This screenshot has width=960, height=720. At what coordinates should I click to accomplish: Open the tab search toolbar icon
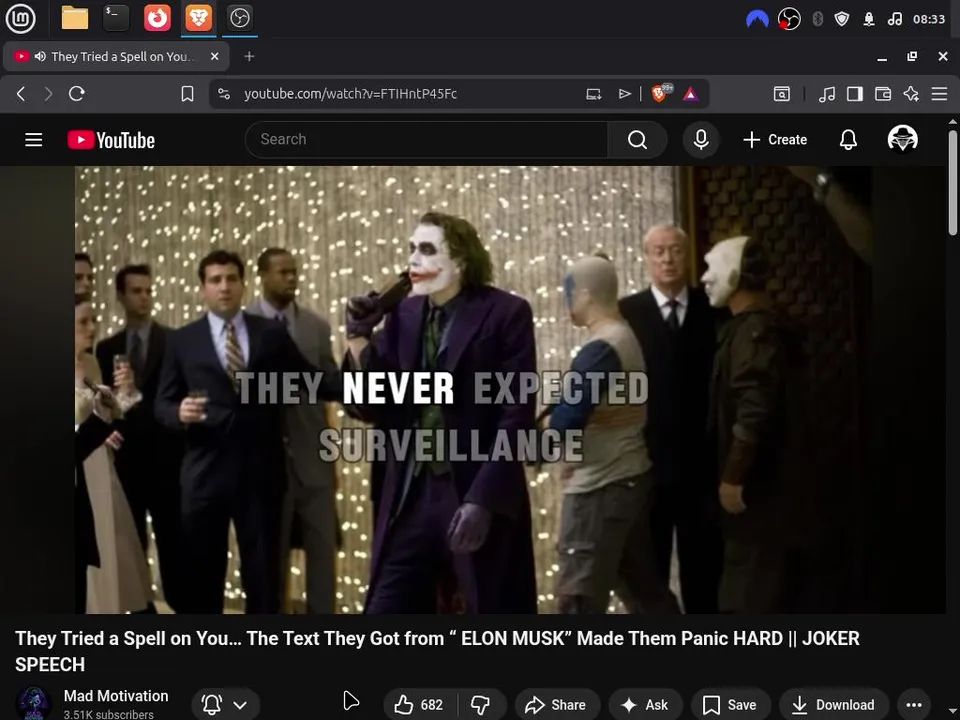782,94
